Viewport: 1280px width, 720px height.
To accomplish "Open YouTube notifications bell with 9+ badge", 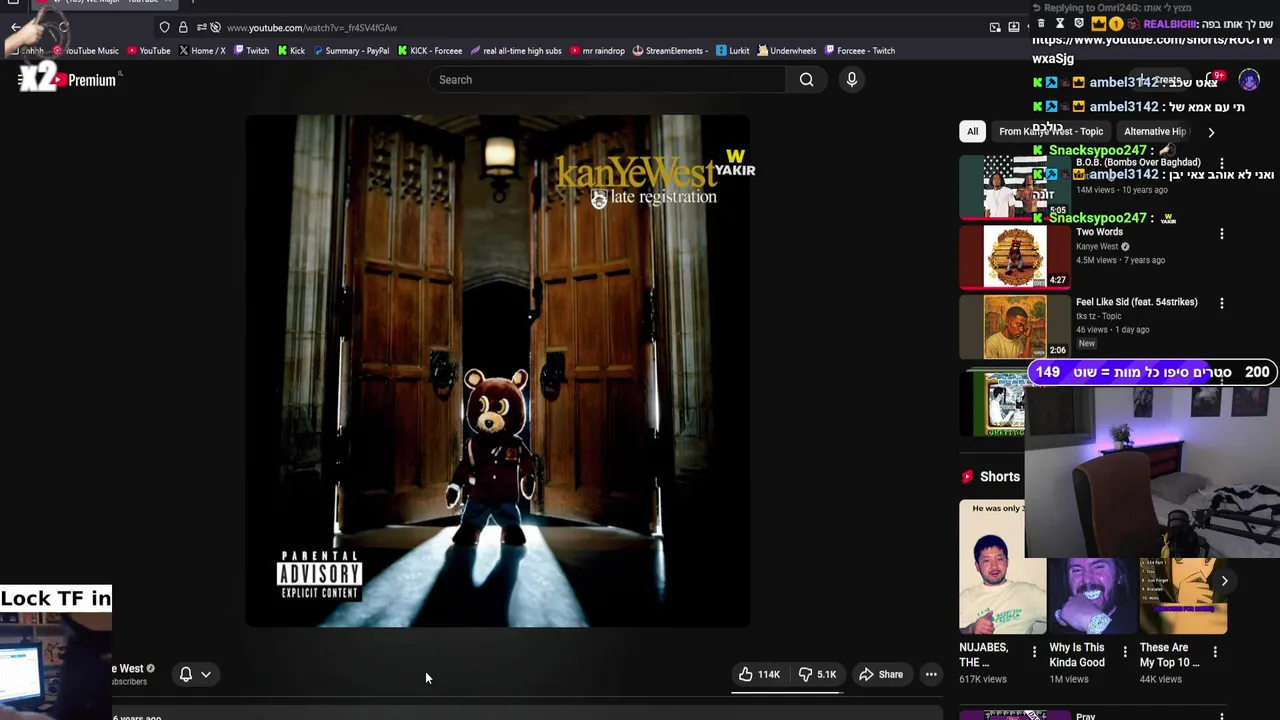I will (x=1211, y=80).
